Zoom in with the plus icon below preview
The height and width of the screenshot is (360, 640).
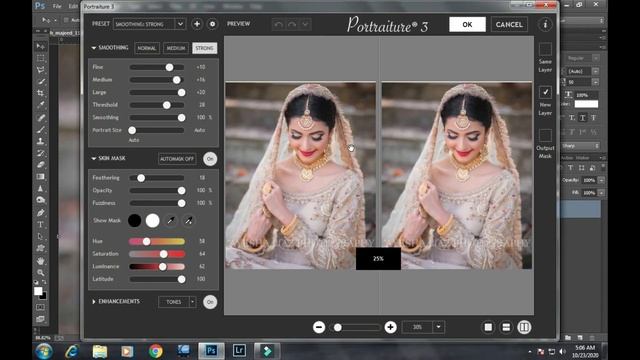coord(391,327)
